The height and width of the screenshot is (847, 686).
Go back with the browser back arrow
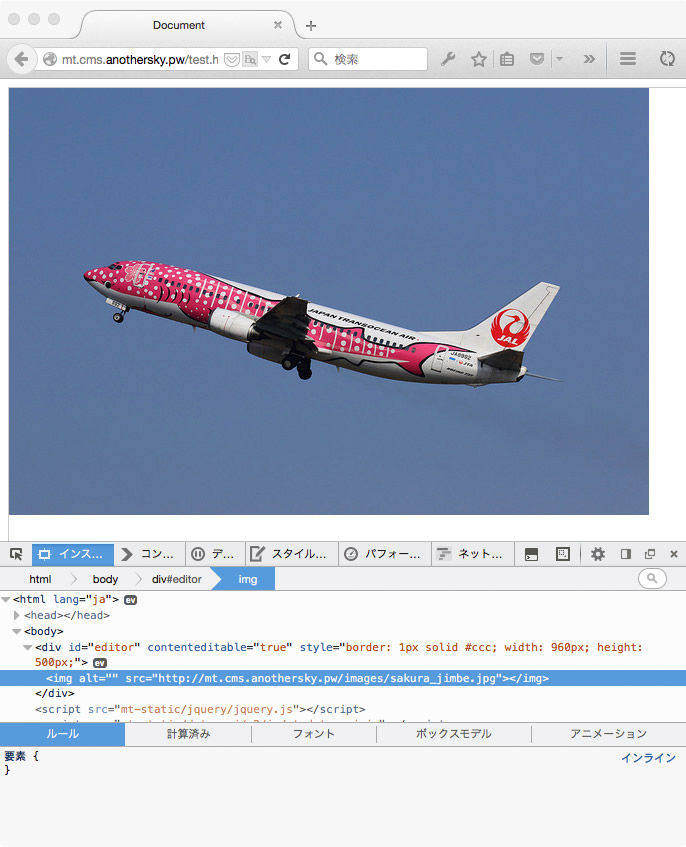coord(22,59)
